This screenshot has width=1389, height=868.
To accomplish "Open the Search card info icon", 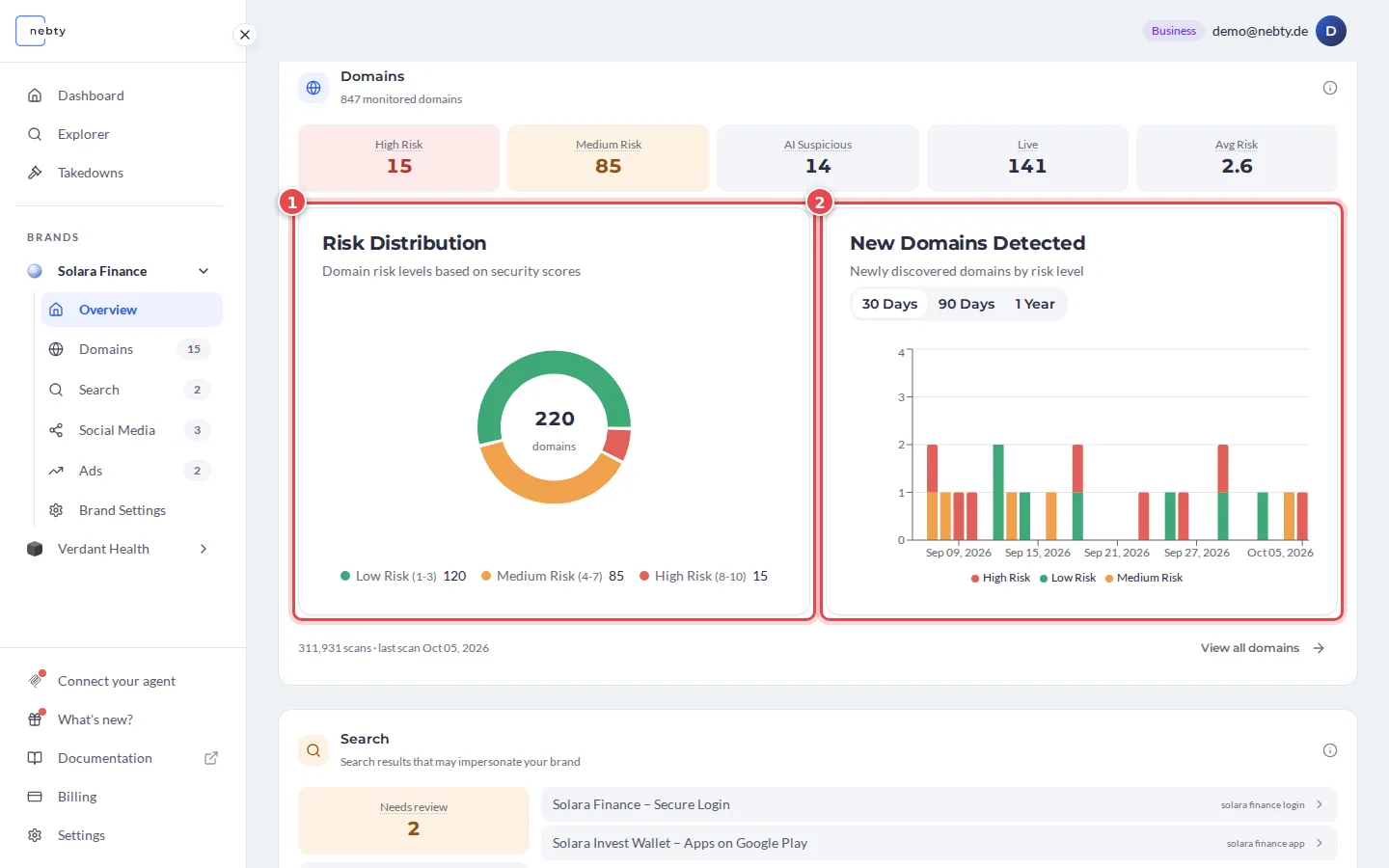I will (x=1330, y=750).
